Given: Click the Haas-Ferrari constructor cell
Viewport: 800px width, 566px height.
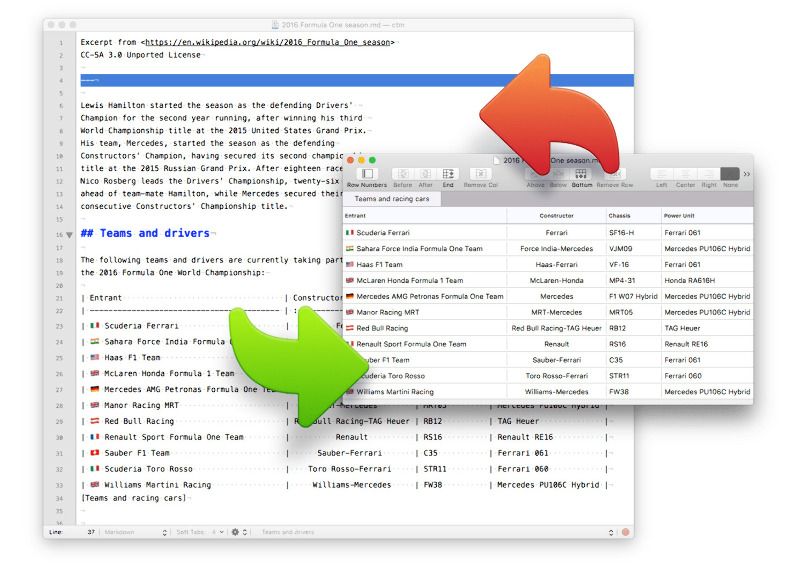Looking at the screenshot, I should [x=556, y=264].
